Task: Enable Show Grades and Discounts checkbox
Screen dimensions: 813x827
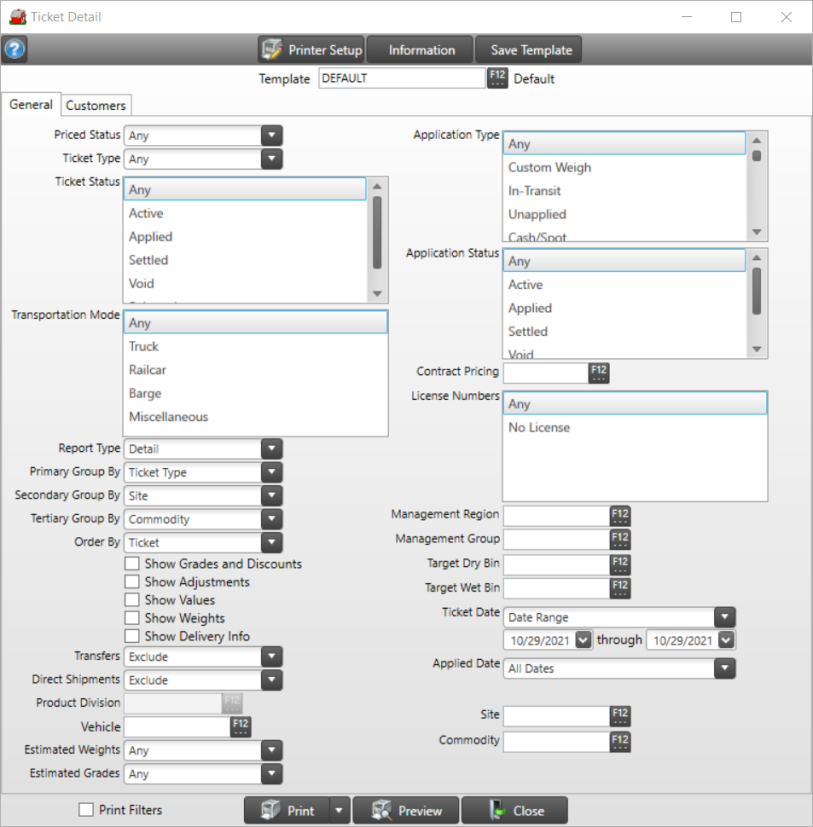Action: tap(132, 564)
